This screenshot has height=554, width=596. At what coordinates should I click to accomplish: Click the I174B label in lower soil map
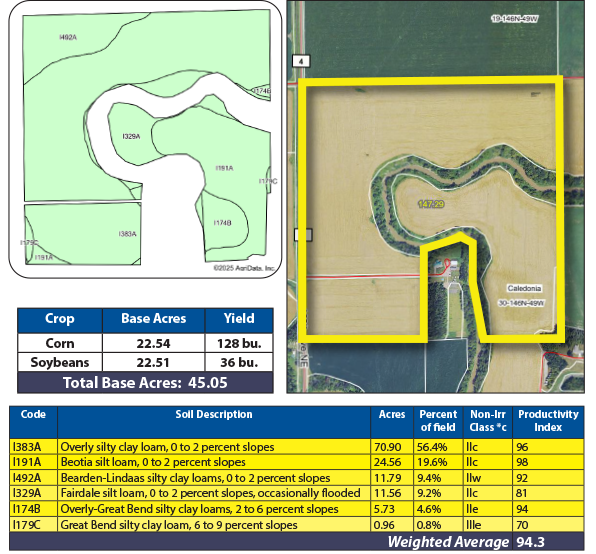point(222,223)
